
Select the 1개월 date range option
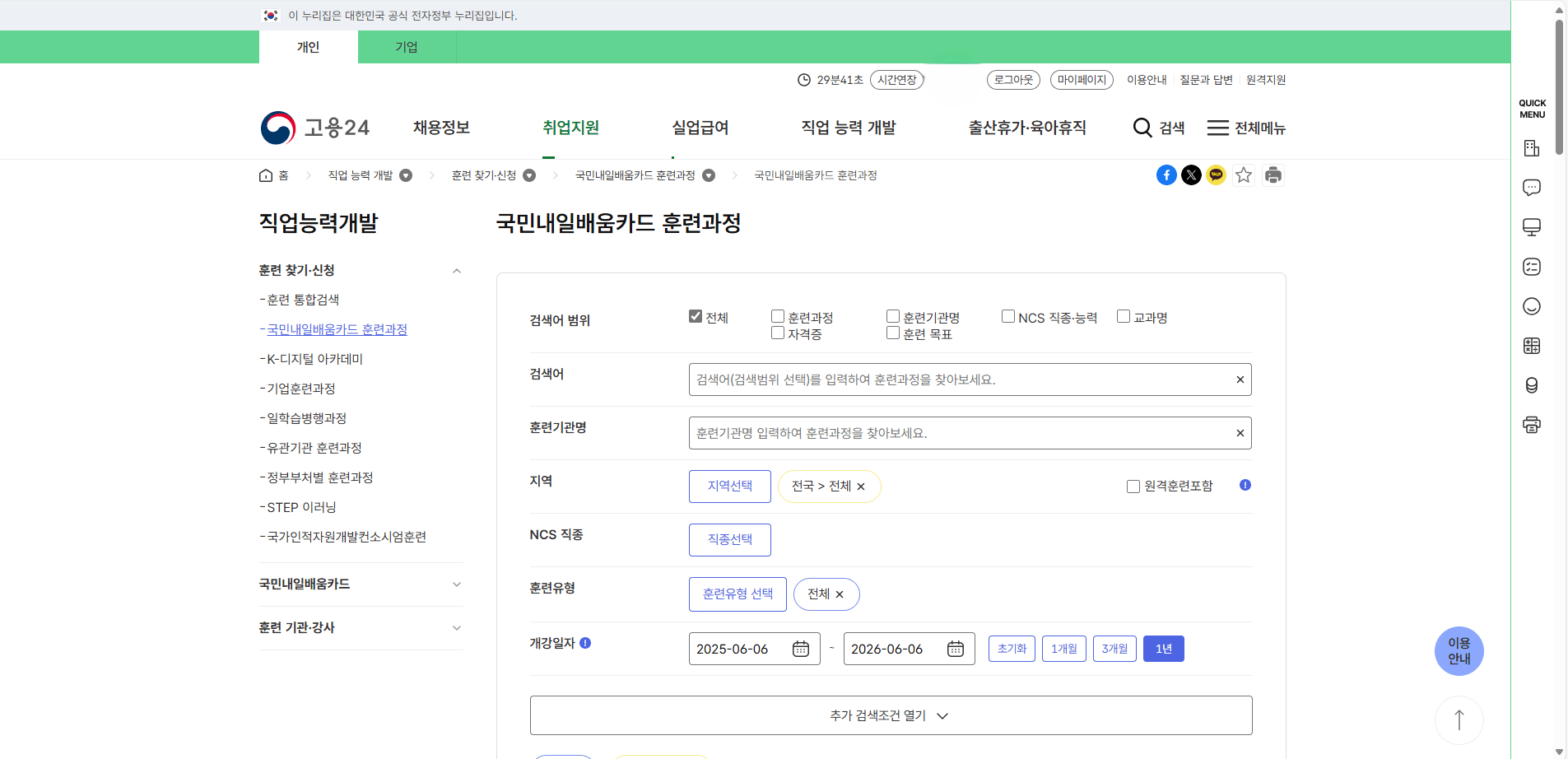(1064, 648)
